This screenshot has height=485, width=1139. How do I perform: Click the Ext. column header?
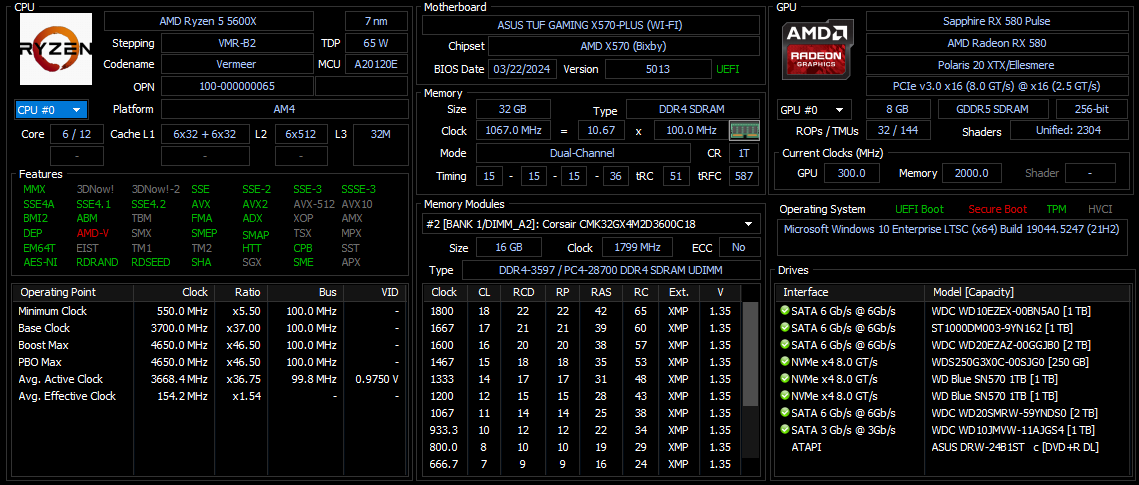tap(678, 292)
